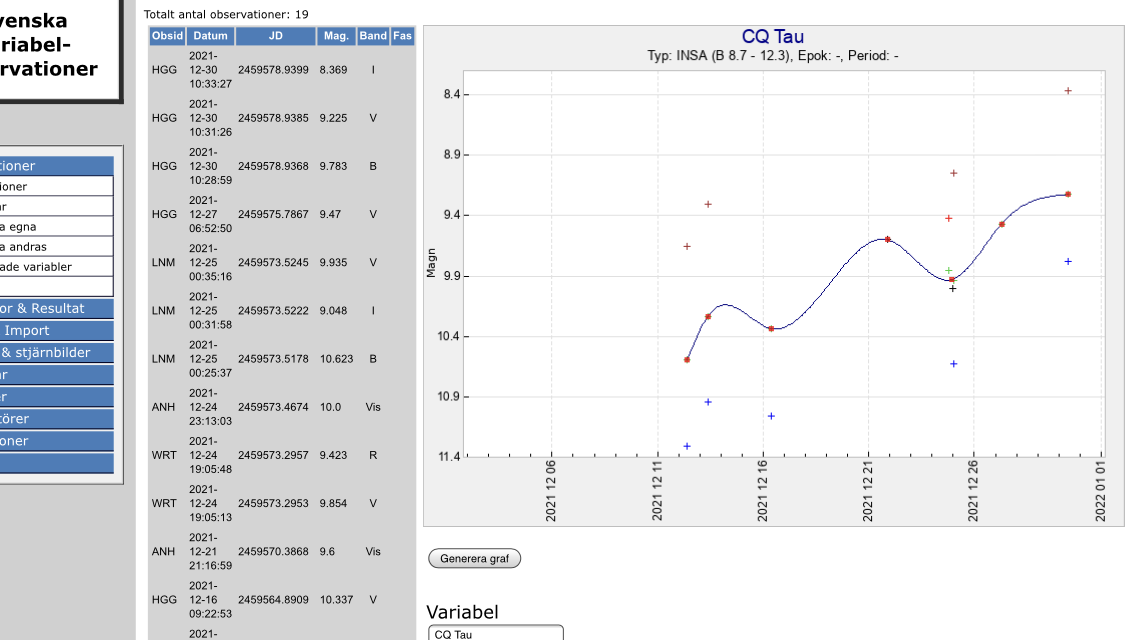Viewport: 1136px width, 640px height.
Task: Click the last red dot on the curve
Action: point(1068,194)
